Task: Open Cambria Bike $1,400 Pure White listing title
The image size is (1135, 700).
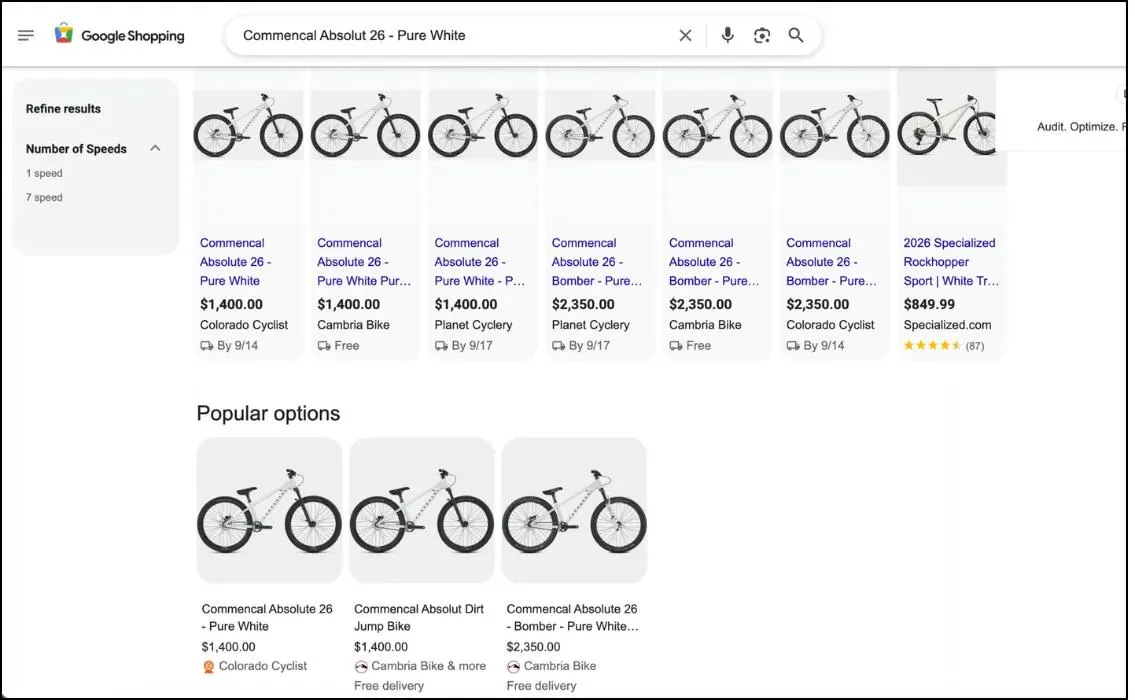Action: tap(363, 261)
